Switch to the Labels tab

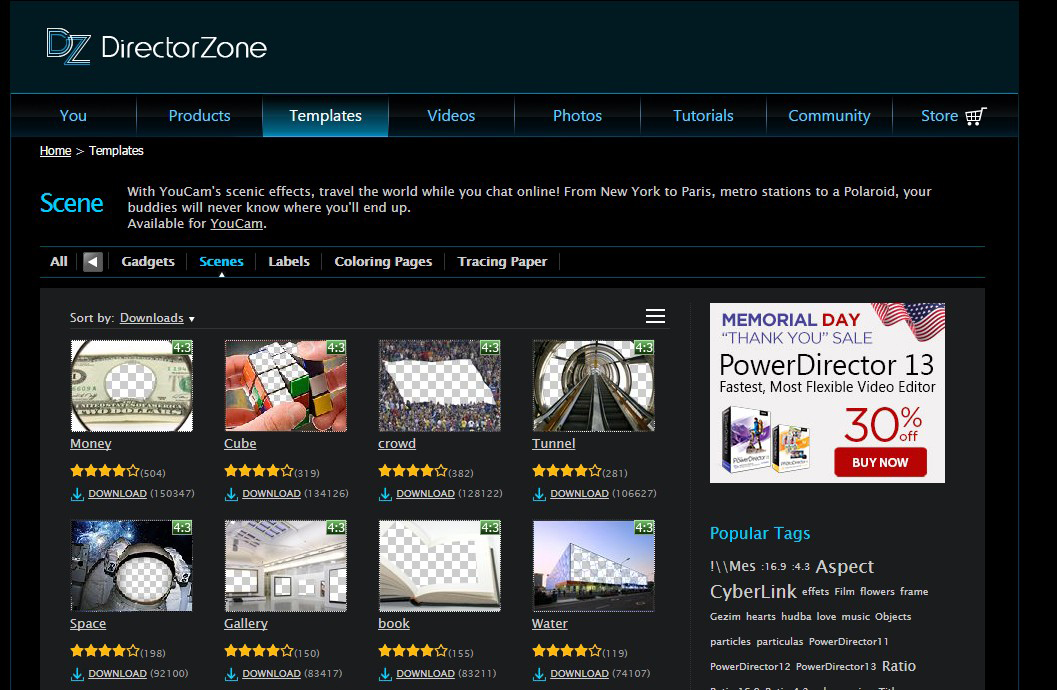click(x=288, y=261)
